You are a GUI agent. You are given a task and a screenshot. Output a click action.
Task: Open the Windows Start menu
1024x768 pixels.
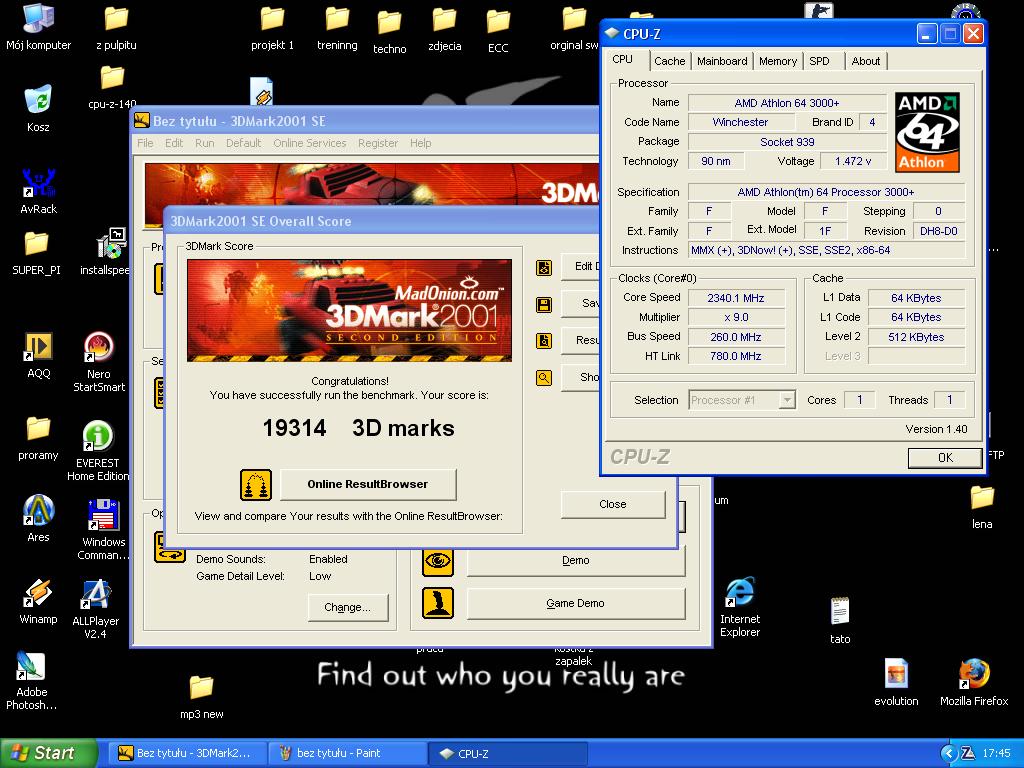point(48,753)
